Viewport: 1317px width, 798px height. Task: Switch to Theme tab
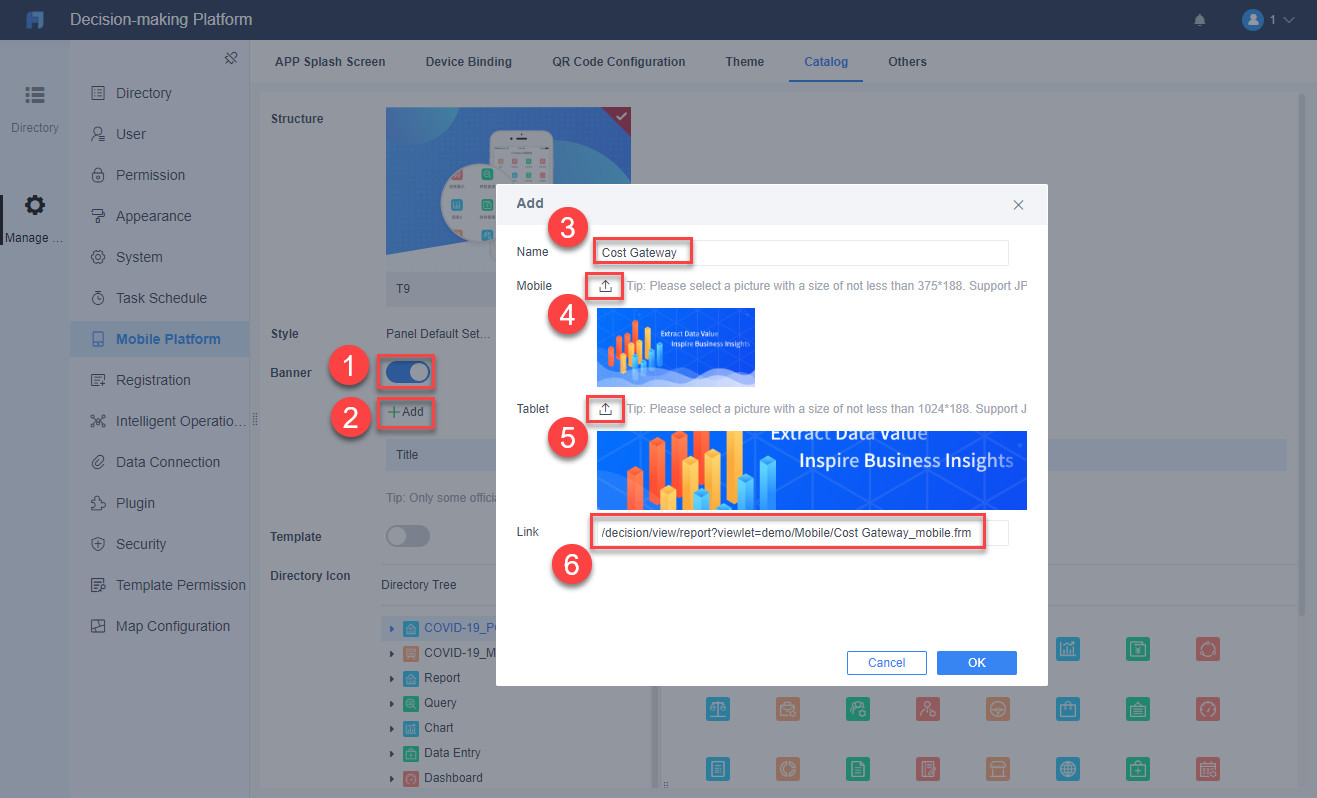coord(745,62)
